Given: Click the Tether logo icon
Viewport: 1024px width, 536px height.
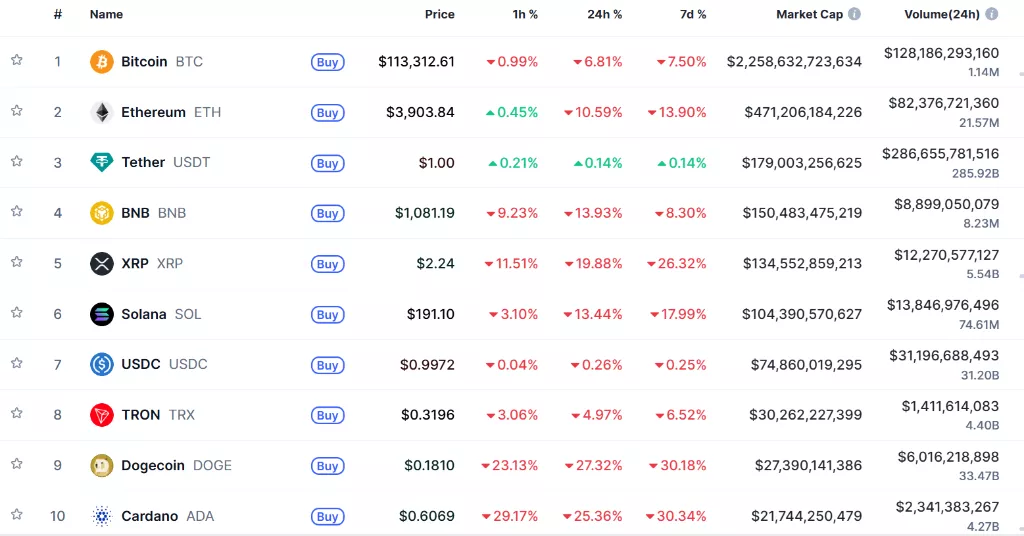Looking at the screenshot, I should tap(102, 162).
